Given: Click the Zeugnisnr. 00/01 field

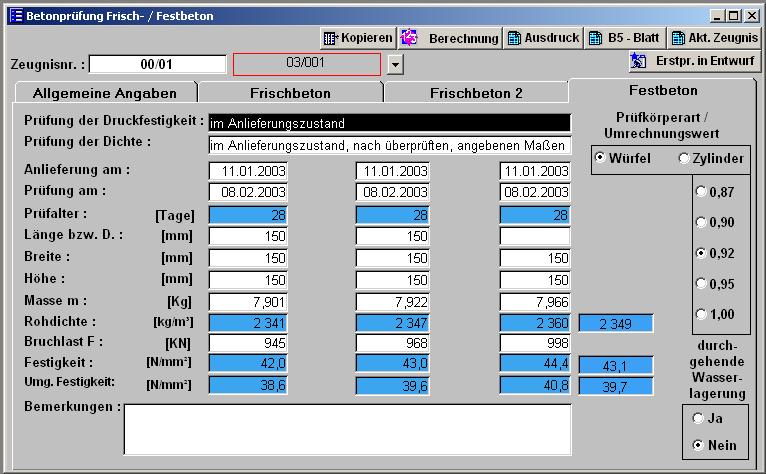Looking at the screenshot, I should click(x=158, y=64).
